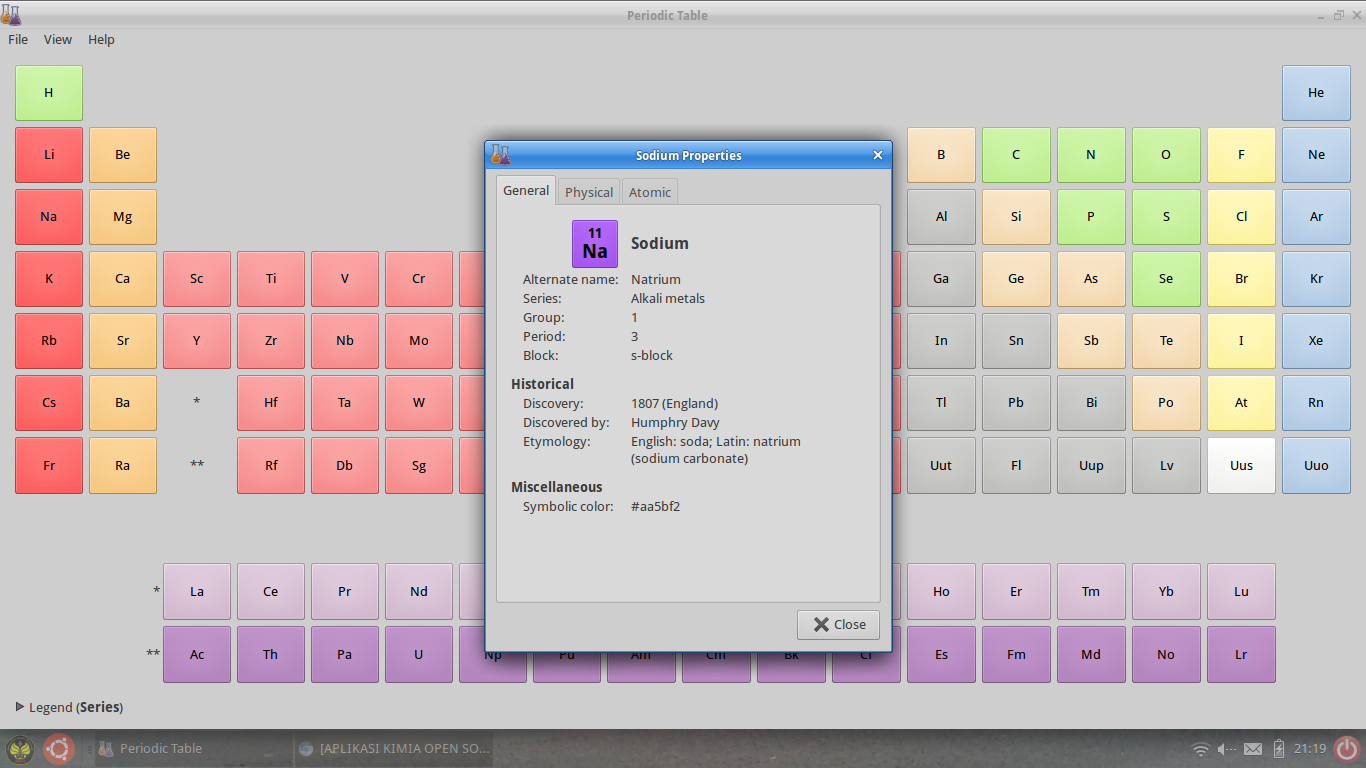This screenshot has width=1366, height=768.
Task: Click the Xenon (Xe) tile
Action: click(1316, 341)
